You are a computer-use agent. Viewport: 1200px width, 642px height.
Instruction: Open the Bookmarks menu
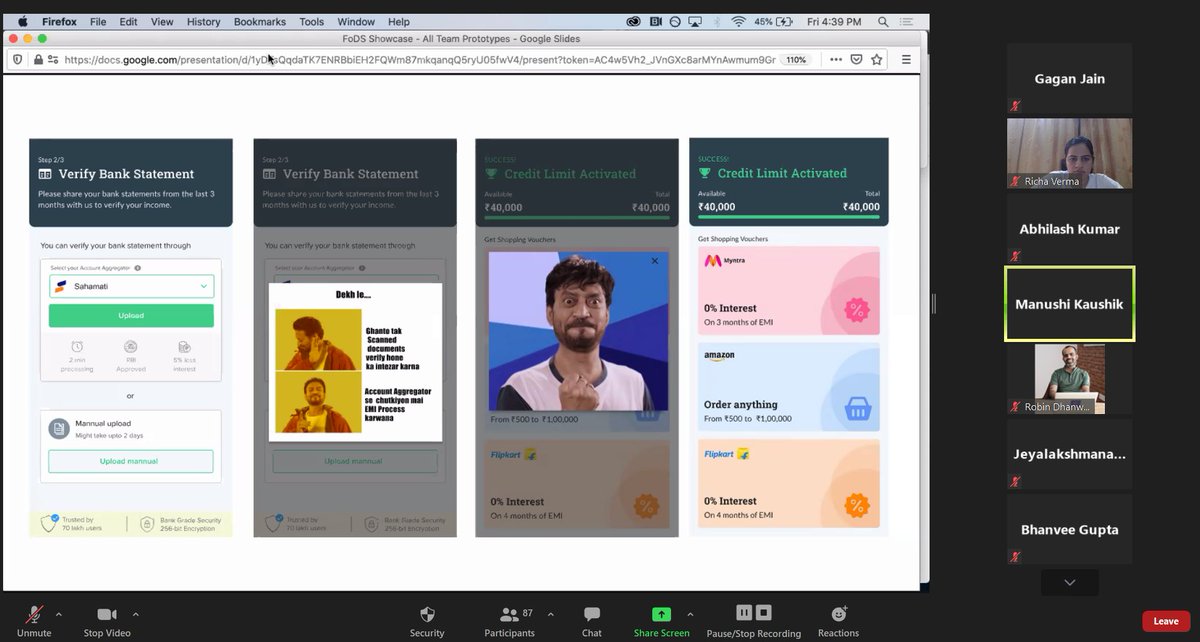click(x=259, y=21)
